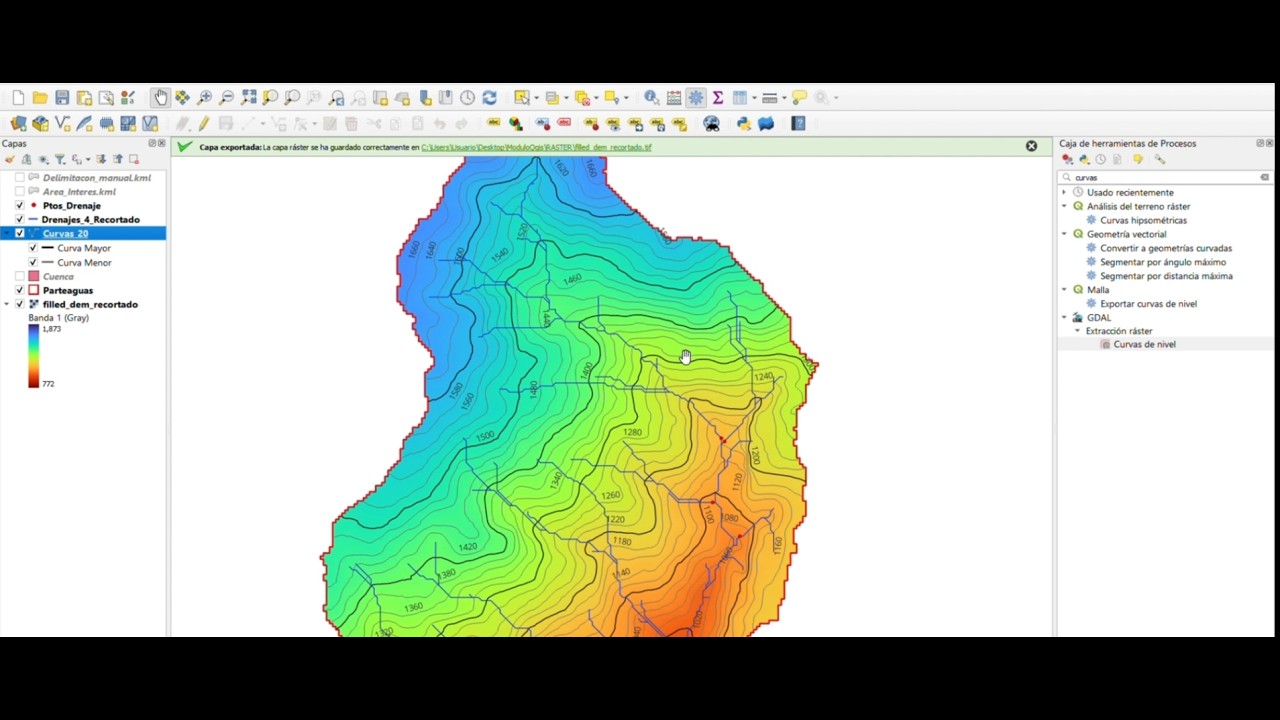The image size is (1280, 720).
Task: Open the Help book icon
Action: (x=798, y=124)
